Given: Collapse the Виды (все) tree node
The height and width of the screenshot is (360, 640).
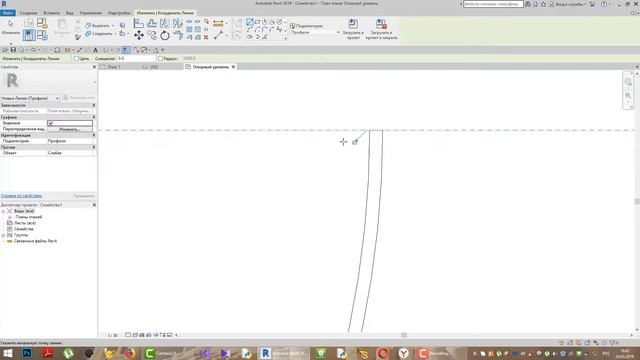Looking at the screenshot, I should pyautogui.click(x=3, y=211).
